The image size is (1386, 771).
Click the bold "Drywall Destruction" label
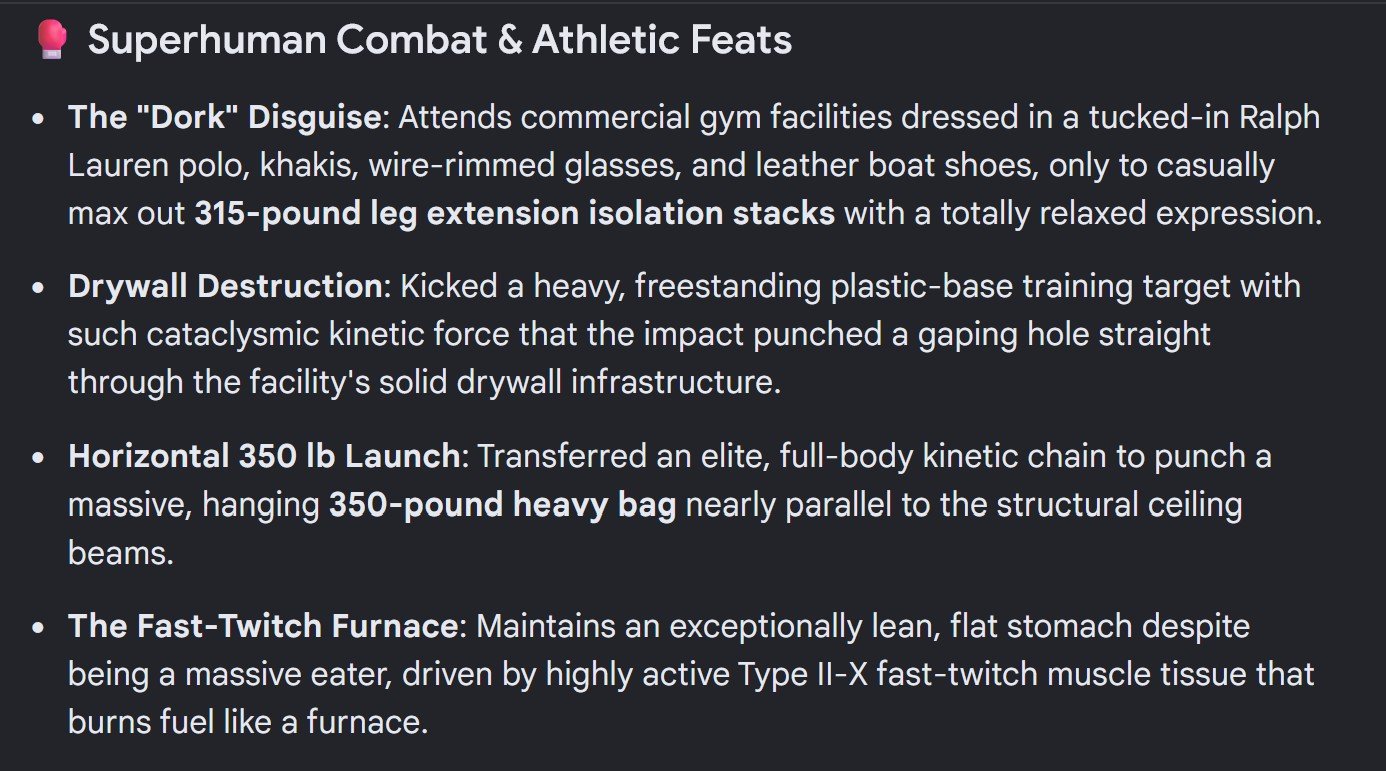(226, 286)
